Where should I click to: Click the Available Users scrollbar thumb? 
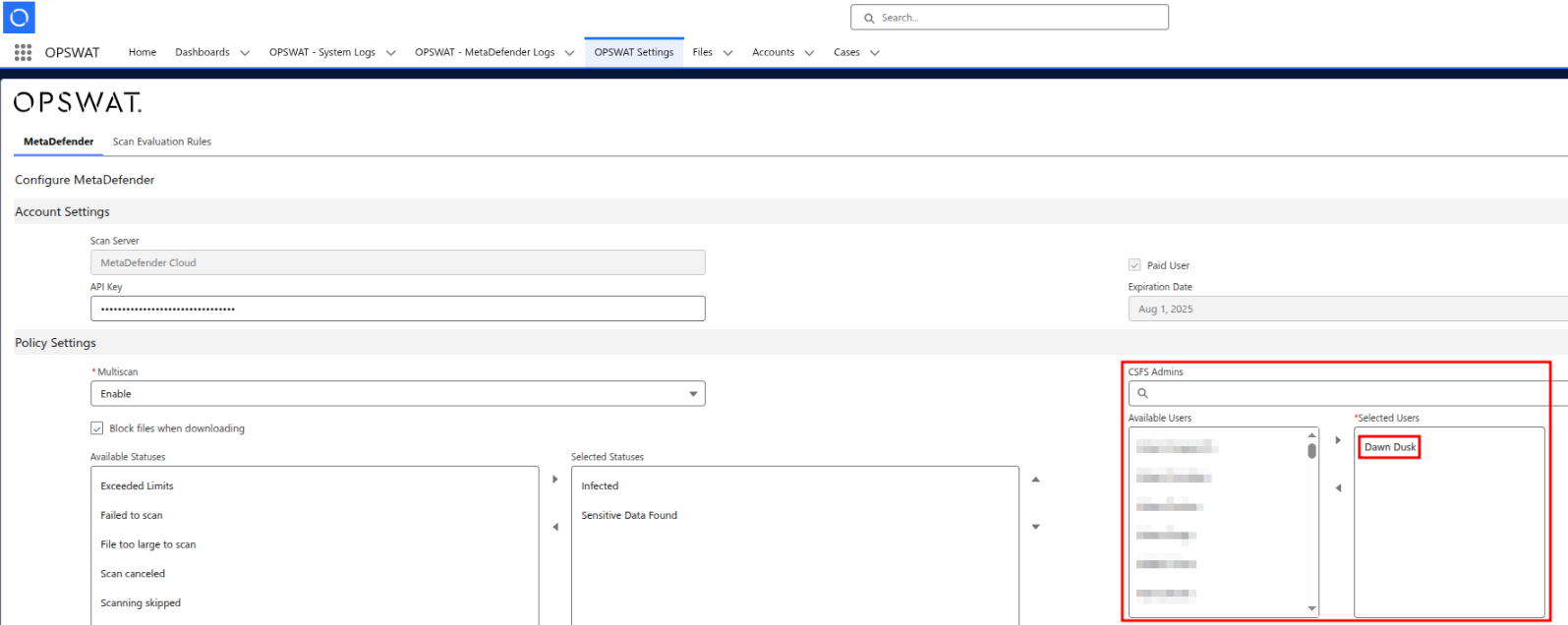pos(1311,451)
